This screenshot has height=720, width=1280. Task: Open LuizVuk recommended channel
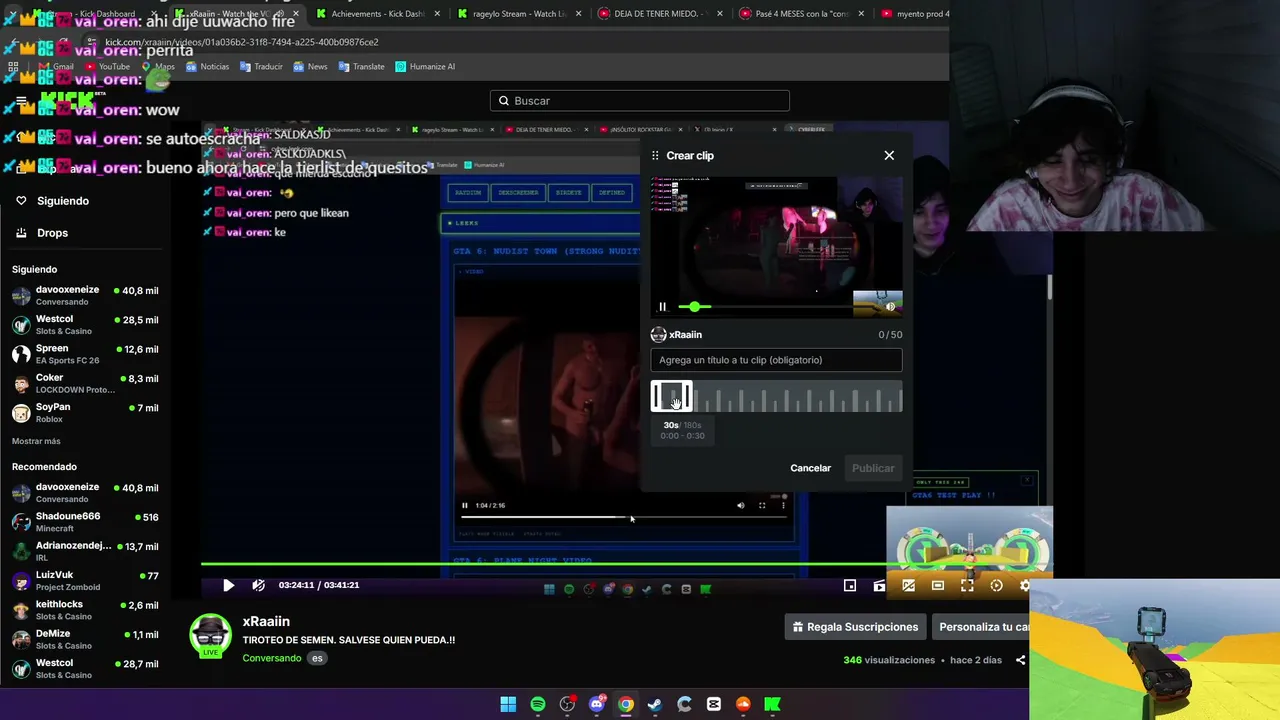(85, 580)
